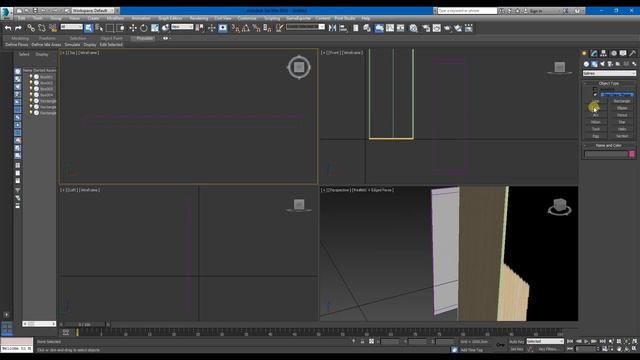Click the Donut spline button
Viewport: 640px width, 360px height.
(622, 115)
